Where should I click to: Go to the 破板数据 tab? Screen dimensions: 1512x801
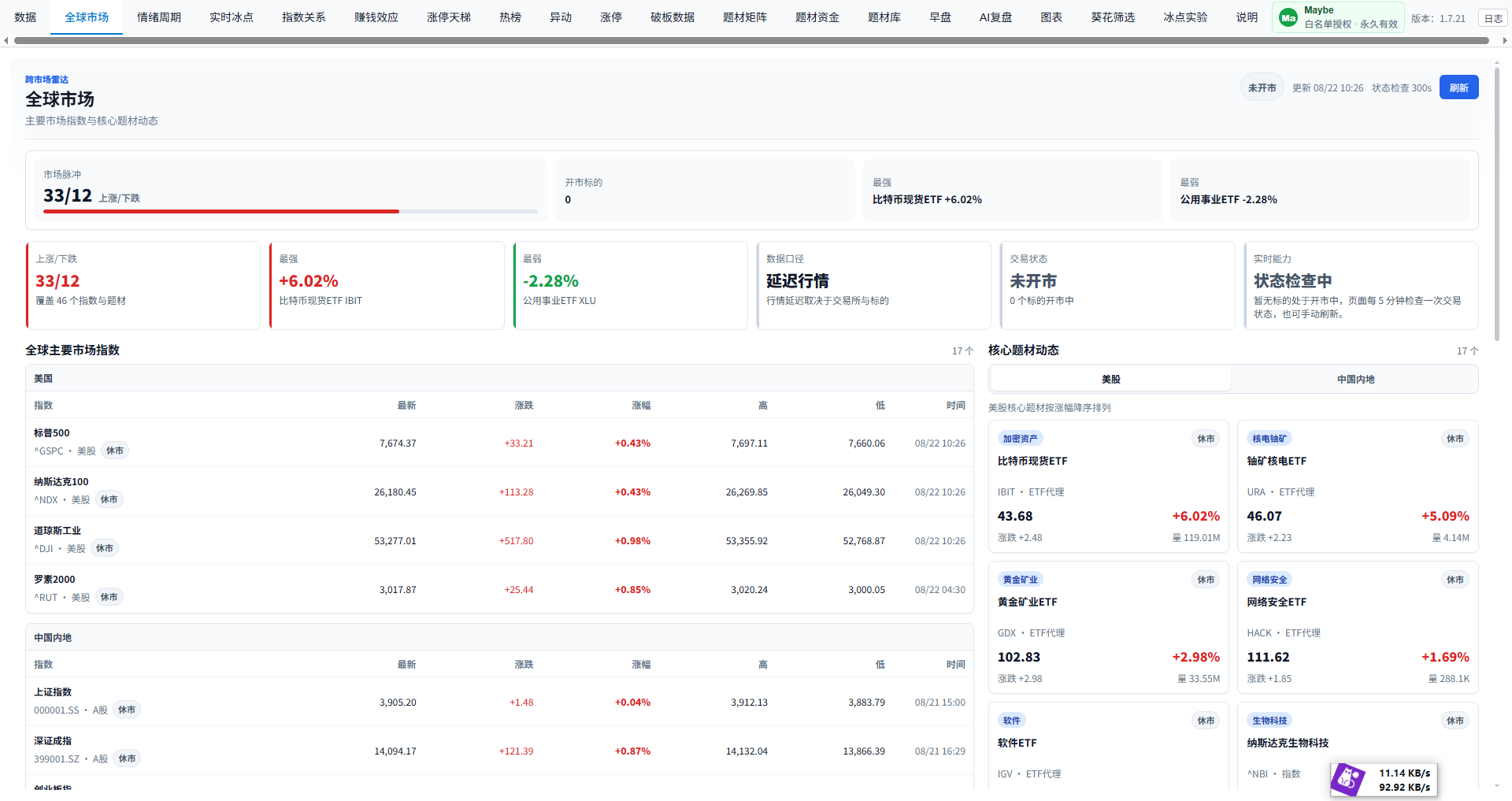tap(673, 17)
